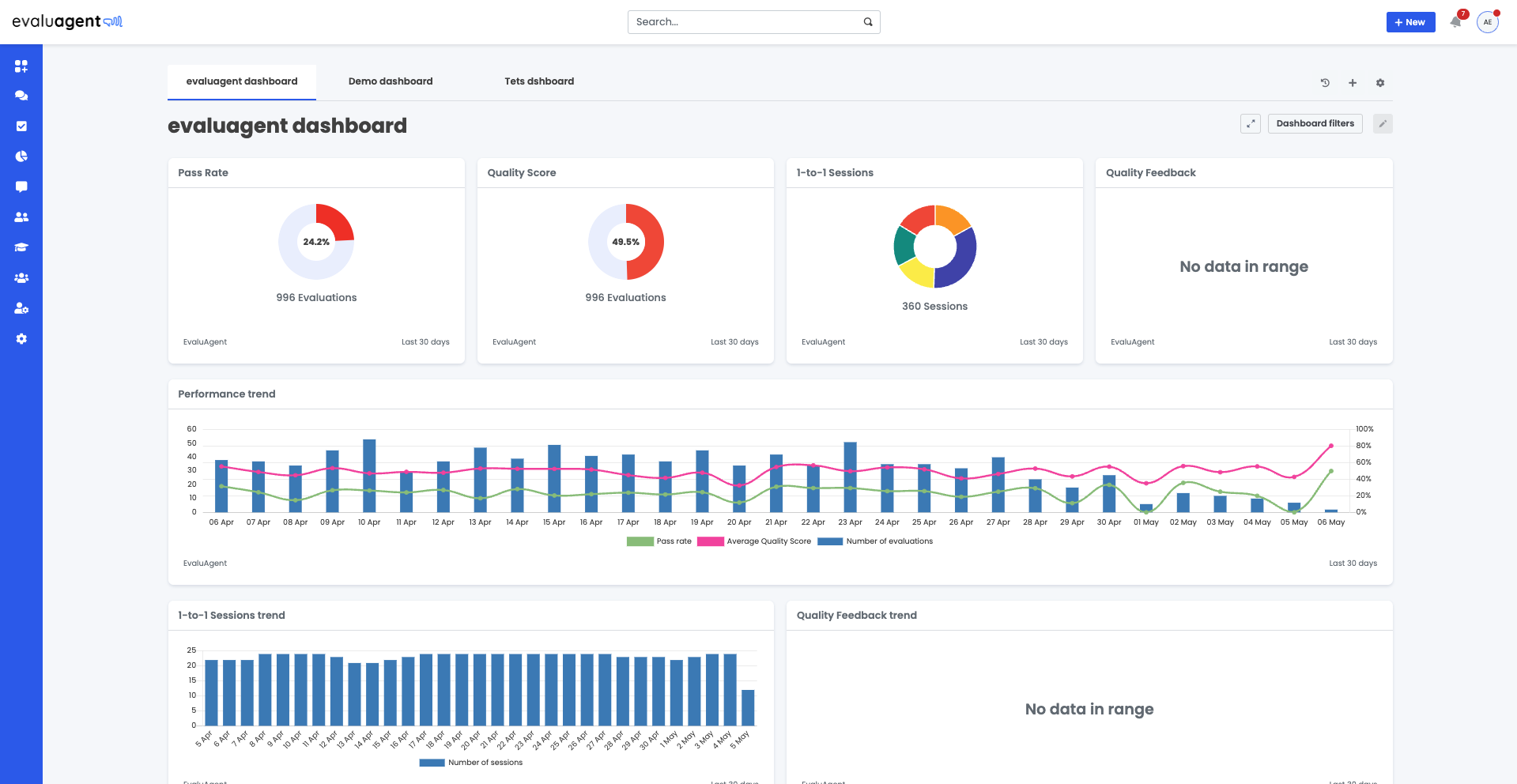Image resolution: width=1517 pixels, height=784 pixels.
Task: Open the feedback comment icon in sidebar
Action: (x=21, y=187)
